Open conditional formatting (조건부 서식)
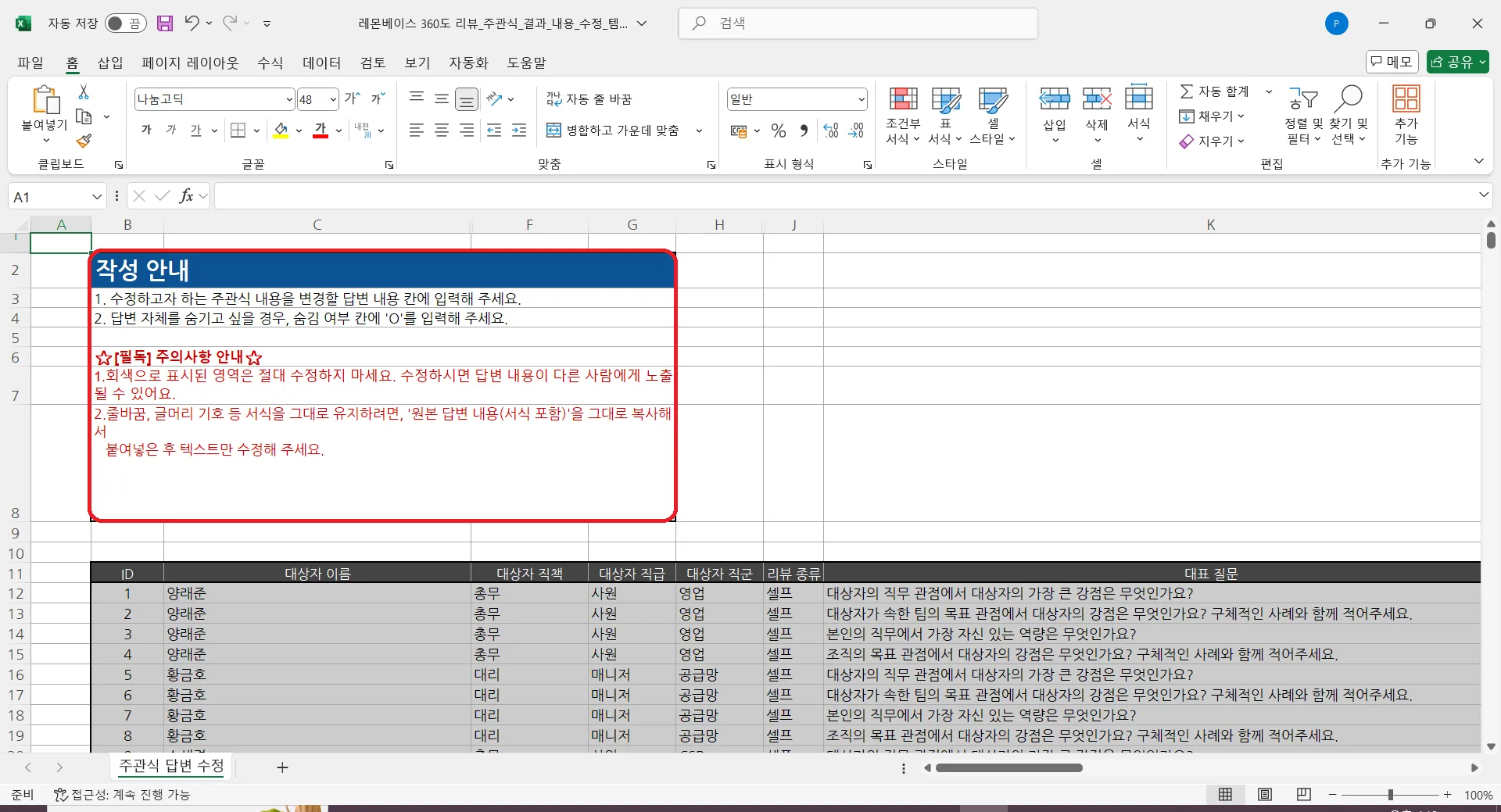This screenshot has width=1501, height=812. (903, 116)
